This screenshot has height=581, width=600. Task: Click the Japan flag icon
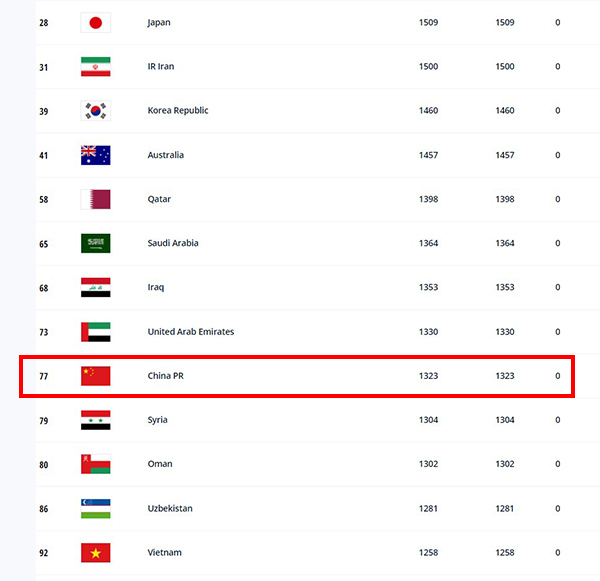95,22
